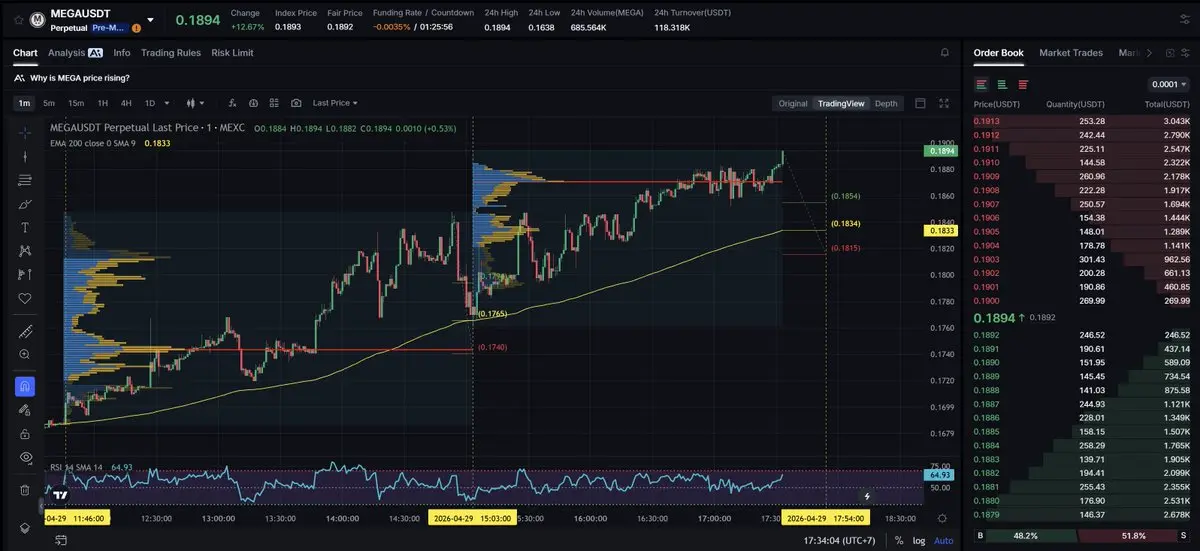Toggle the chart panel layout icon
The height and width of the screenshot is (551, 1200).
pyautogui.click(x=921, y=103)
